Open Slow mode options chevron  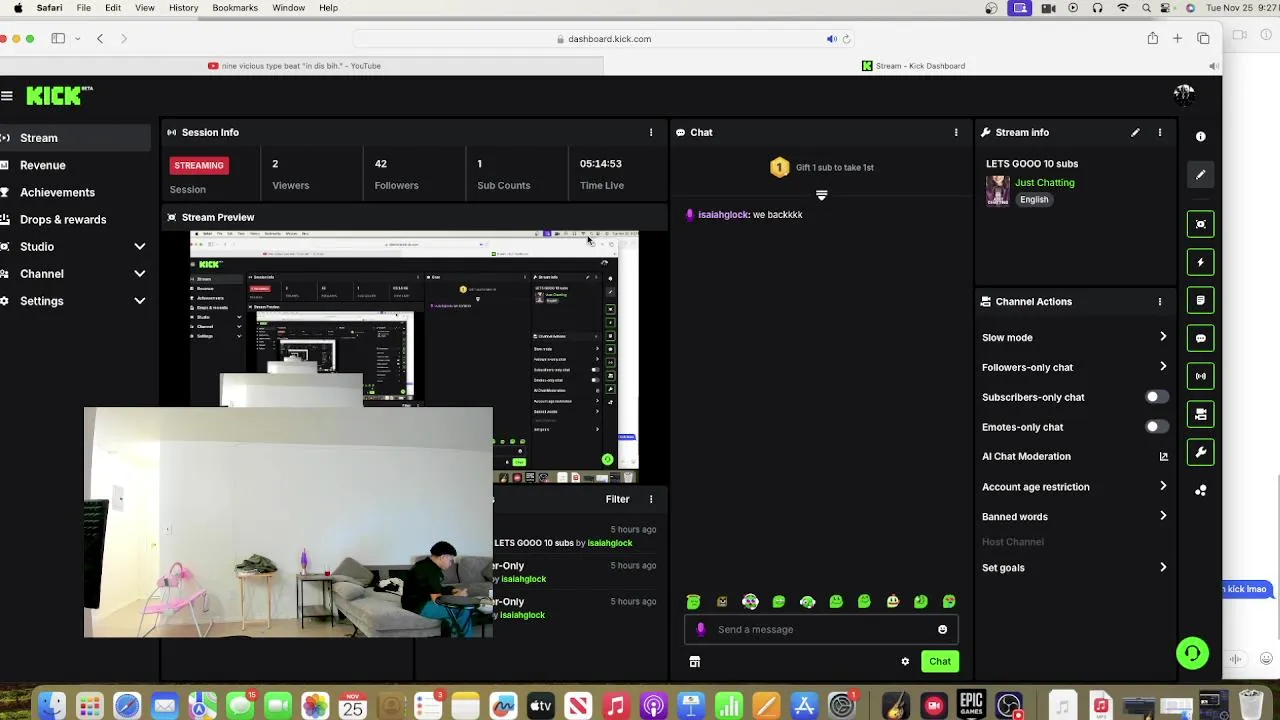point(1163,337)
